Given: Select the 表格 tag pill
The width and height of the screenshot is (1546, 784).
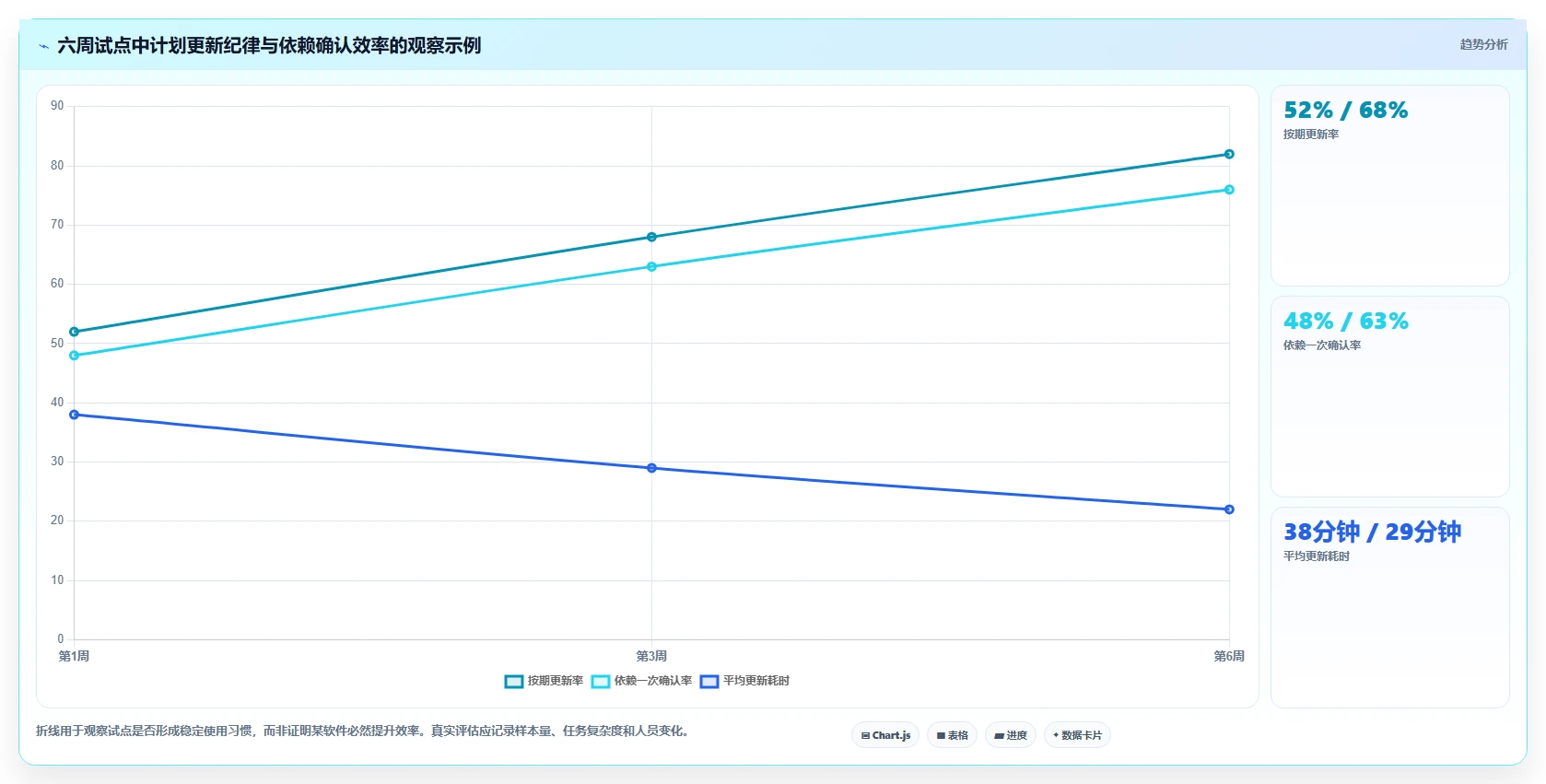Looking at the screenshot, I should click(x=952, y=735).
